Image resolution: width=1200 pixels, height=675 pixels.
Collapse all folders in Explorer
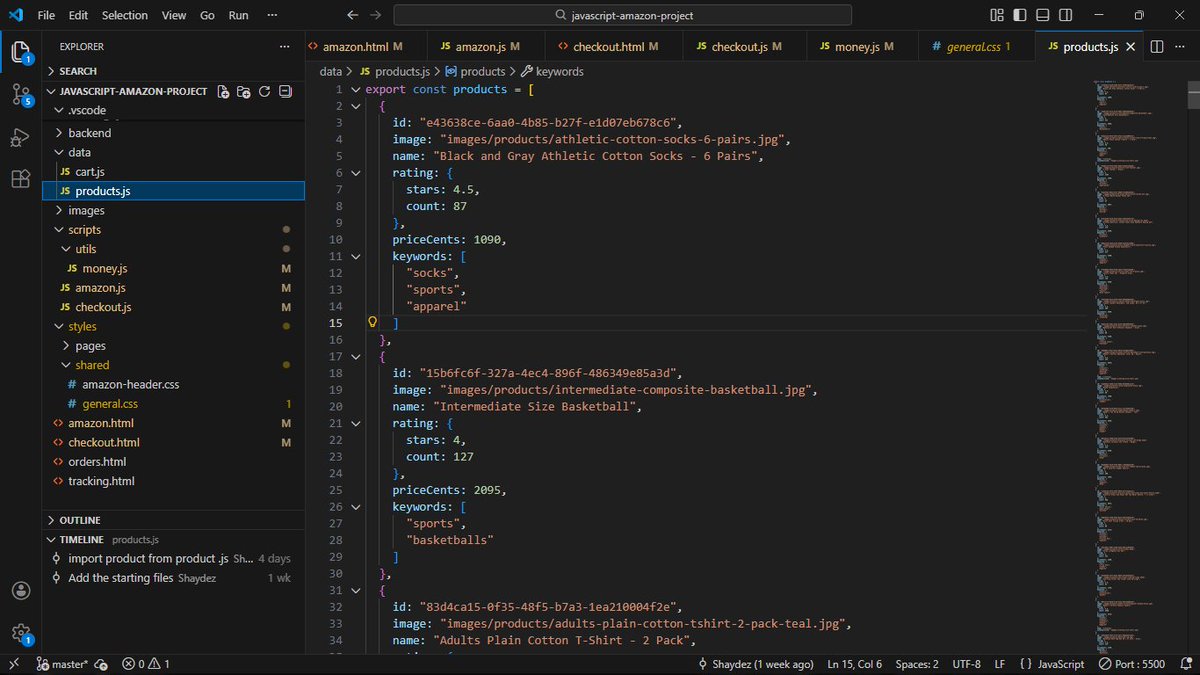(x=285, y=91)
